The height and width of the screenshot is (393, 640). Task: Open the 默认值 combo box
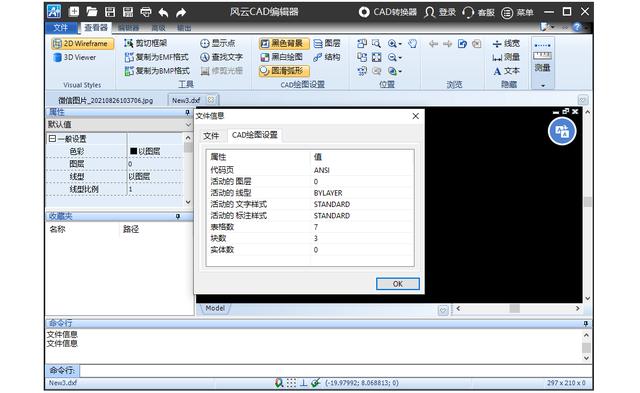119,124
